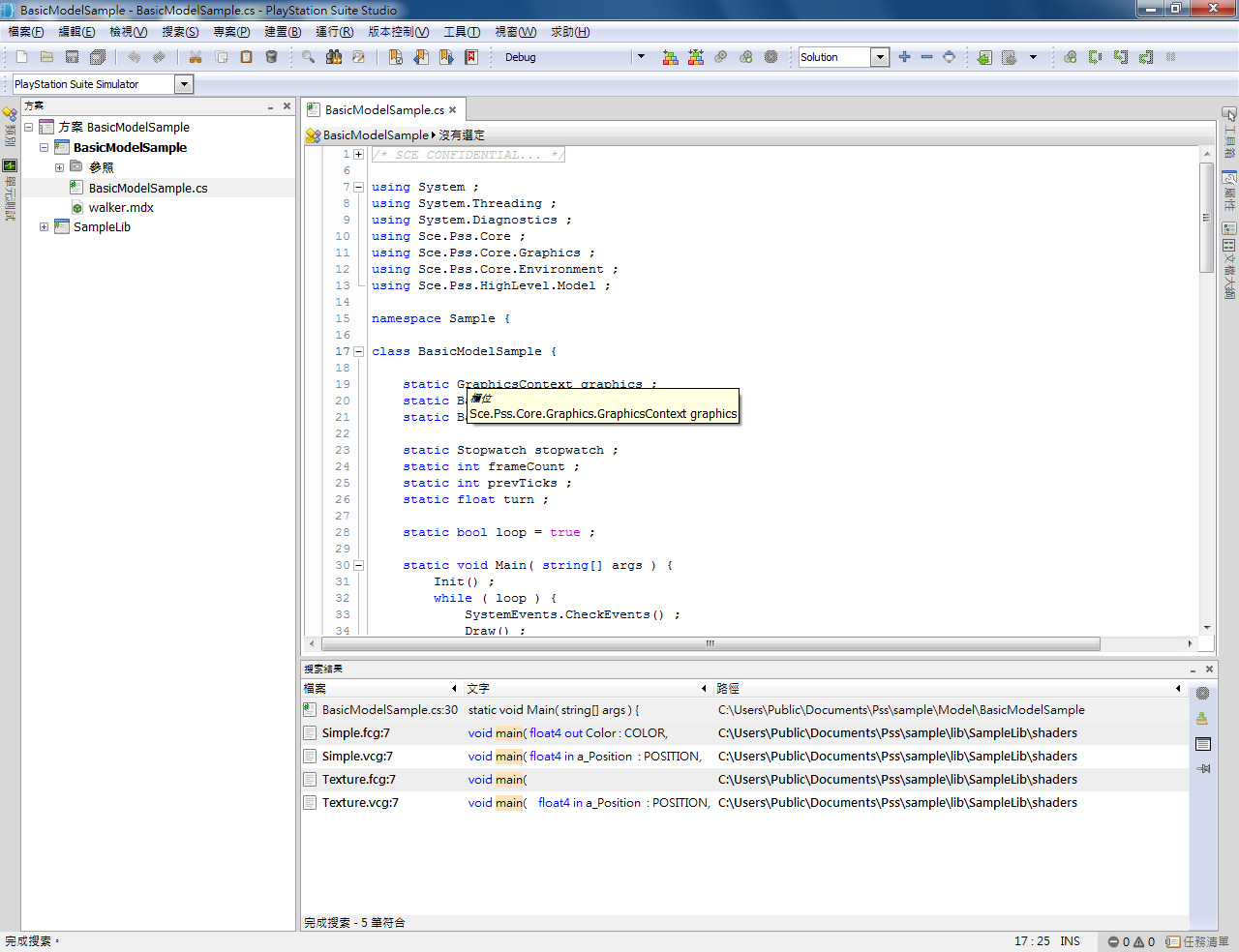Collapse class fold marker at line 17
The height and width of the screenshot is (952, 1239).
pos(358,351)
